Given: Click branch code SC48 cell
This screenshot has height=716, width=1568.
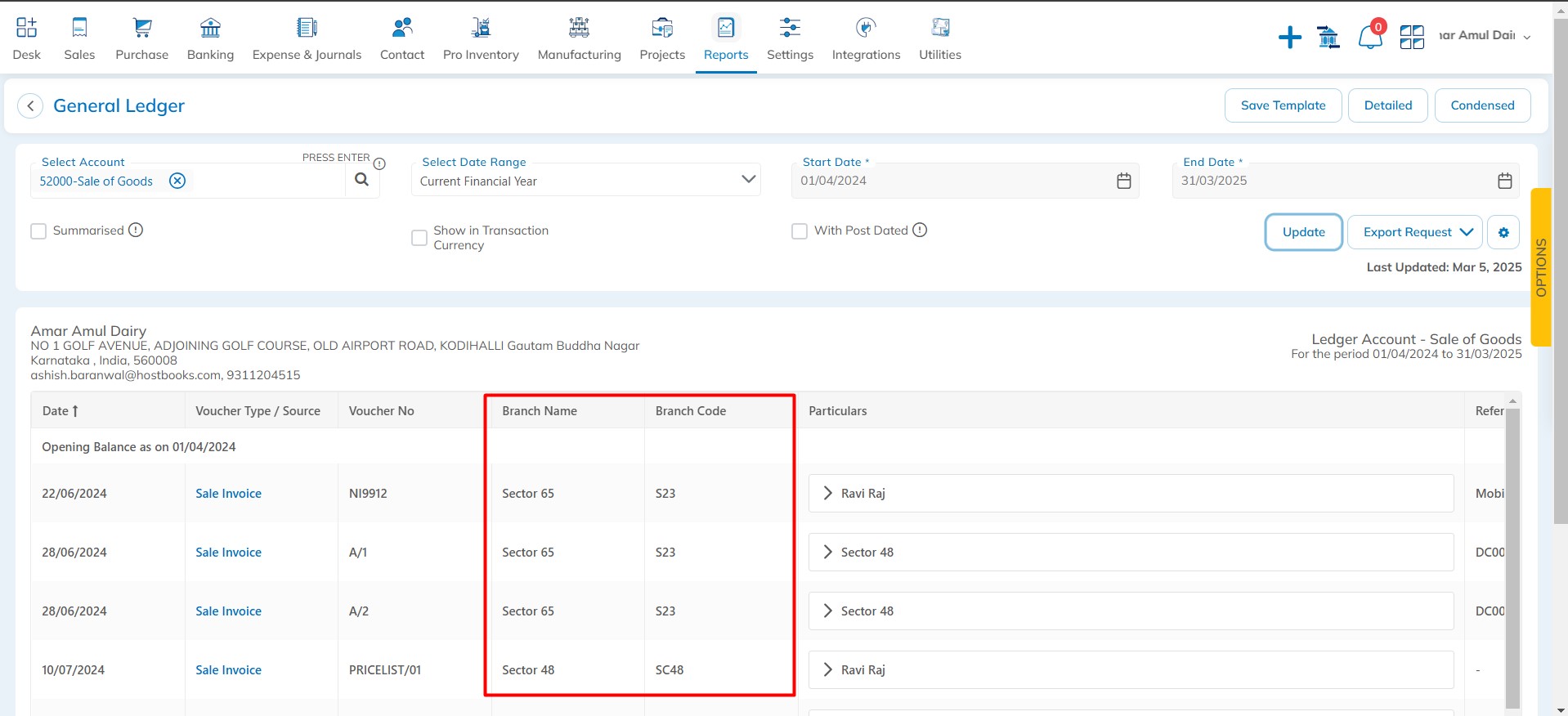Looking at the screenshot, I should 670,669.
